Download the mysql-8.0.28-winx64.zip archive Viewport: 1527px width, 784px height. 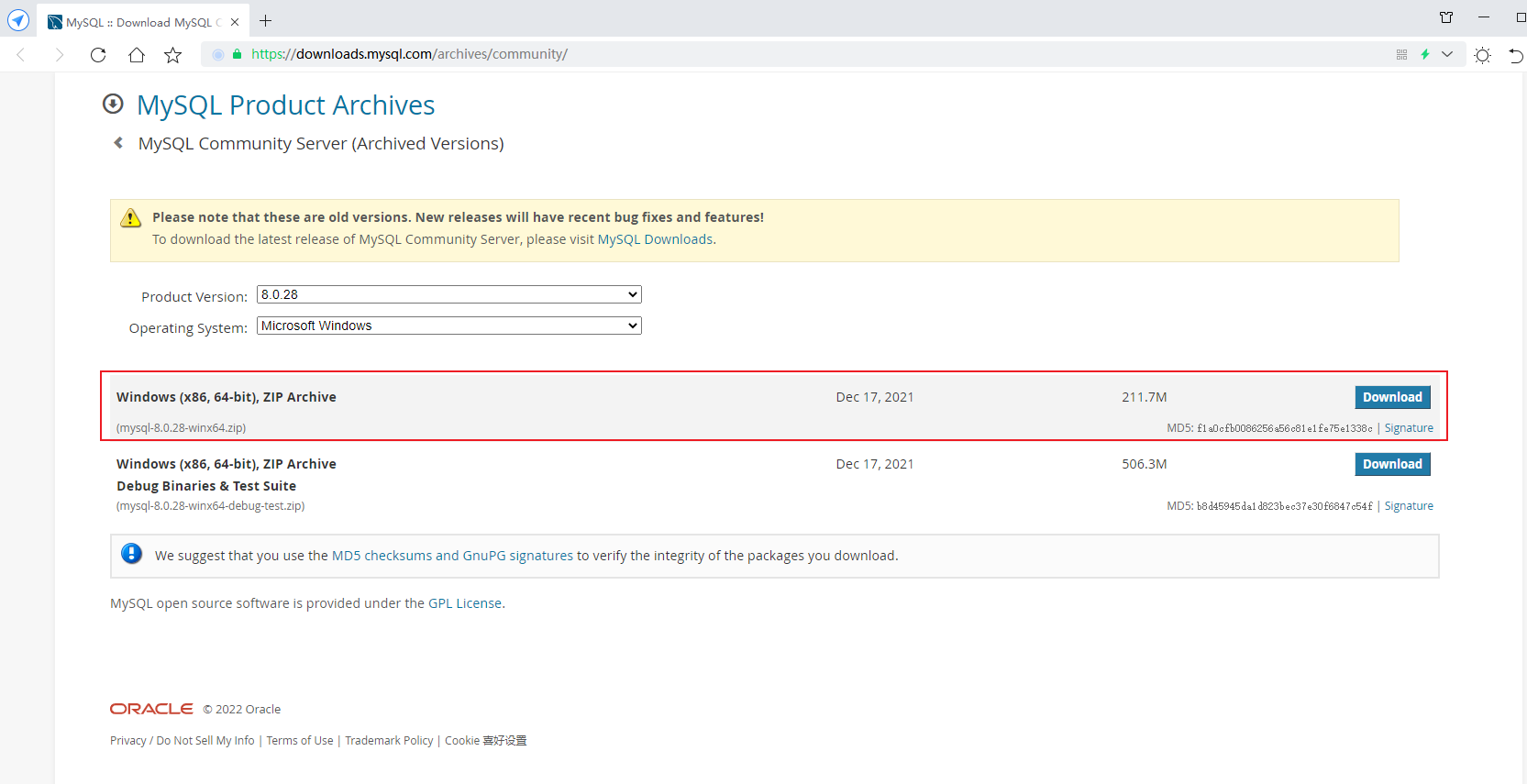(x=1392, y=397)
